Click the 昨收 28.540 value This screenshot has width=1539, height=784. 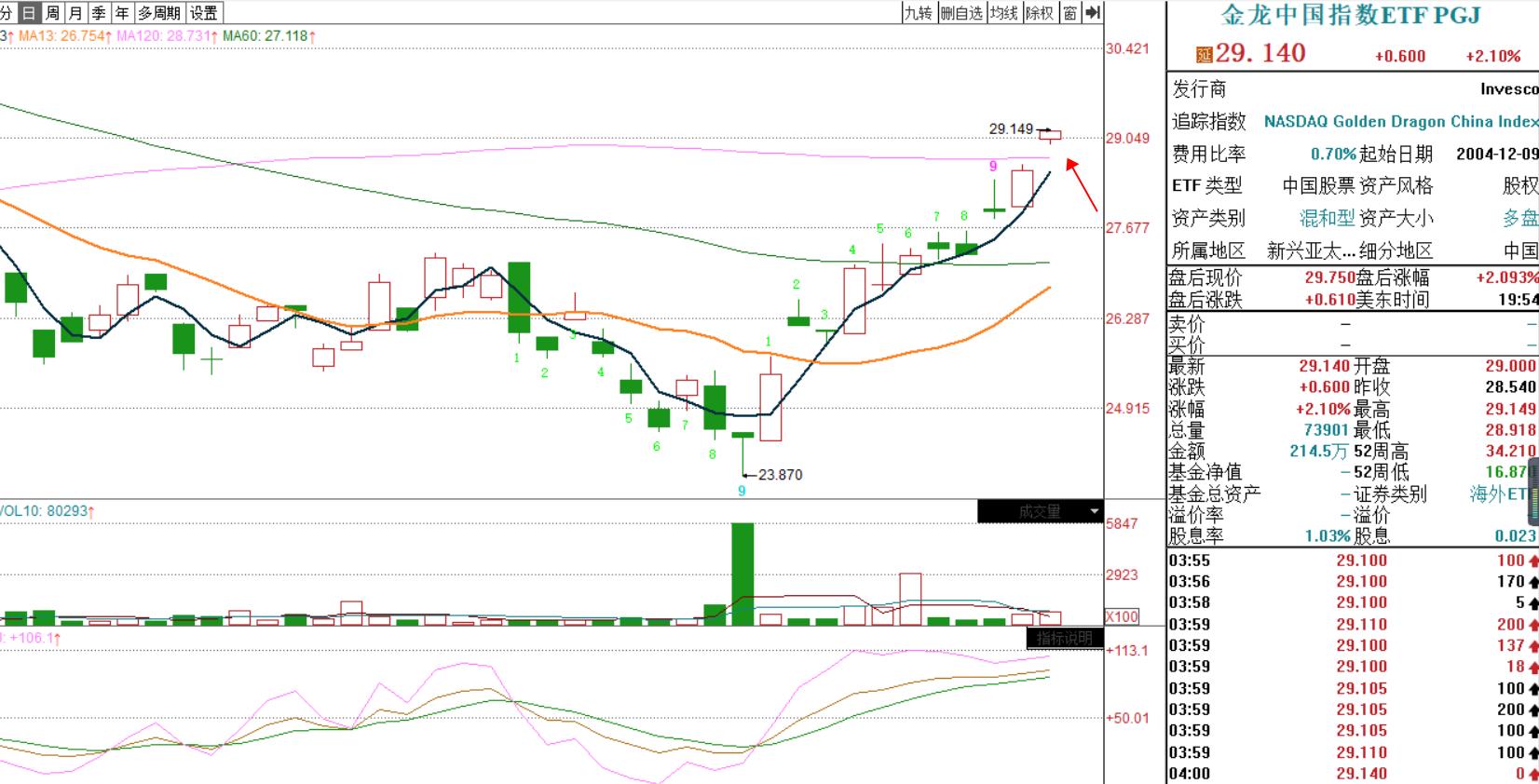1511,387
